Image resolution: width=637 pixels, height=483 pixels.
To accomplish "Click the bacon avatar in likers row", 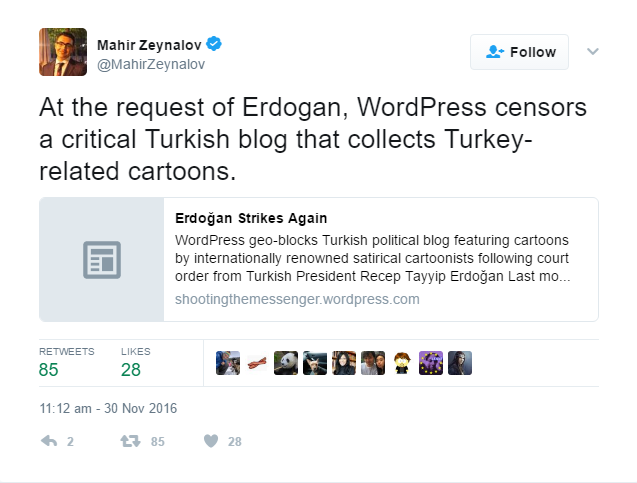I will pos(257,363).
